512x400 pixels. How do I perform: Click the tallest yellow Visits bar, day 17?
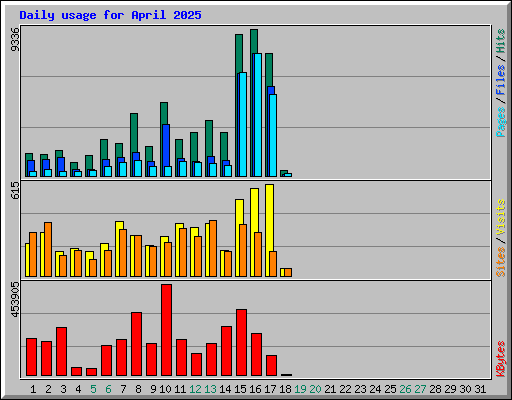click(270, 217)
